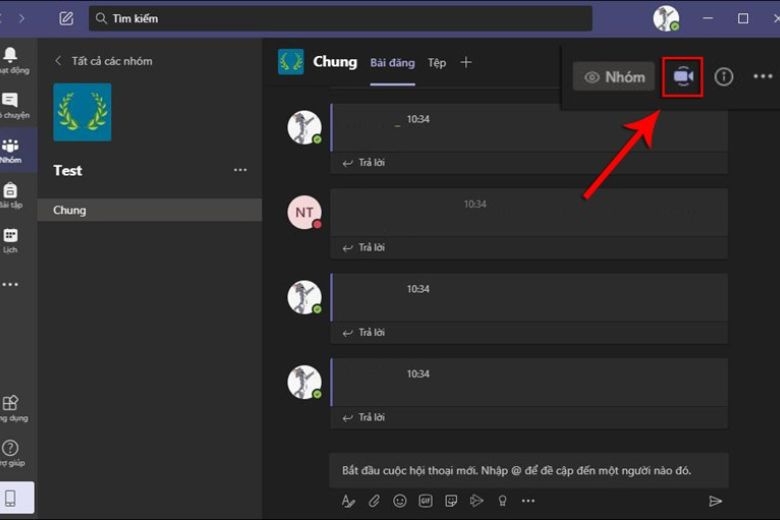Click the Chung channel header icon
The height and width of the screenshot is (520, 780).
291,62
